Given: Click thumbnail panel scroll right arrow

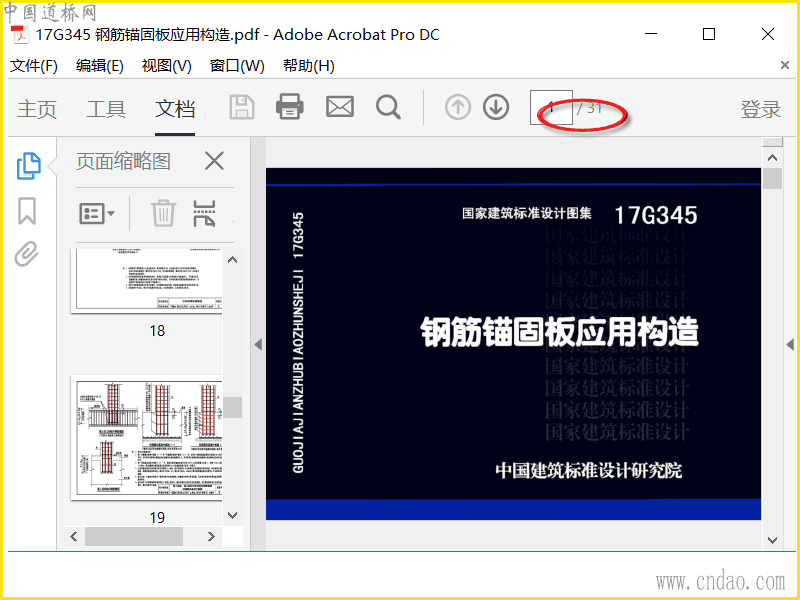Looking at the screenshot, I should [212, 536].
